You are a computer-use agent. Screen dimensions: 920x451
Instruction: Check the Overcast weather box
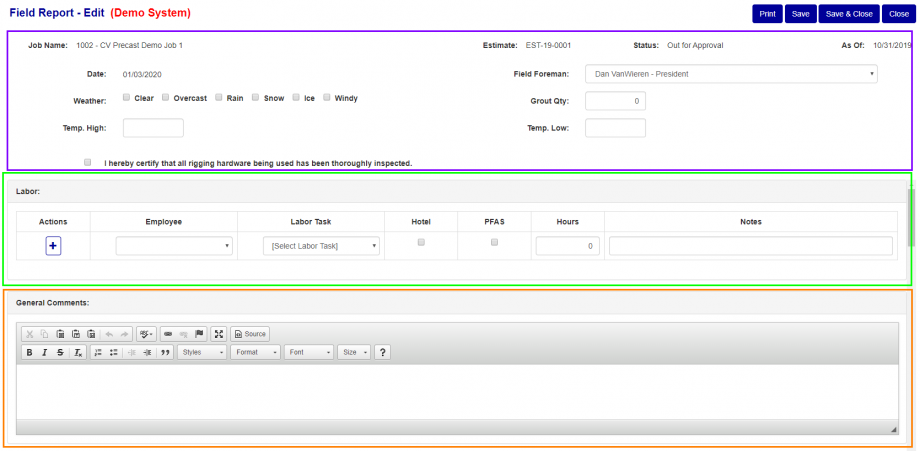pyautogui.click(x=165, y=97)
